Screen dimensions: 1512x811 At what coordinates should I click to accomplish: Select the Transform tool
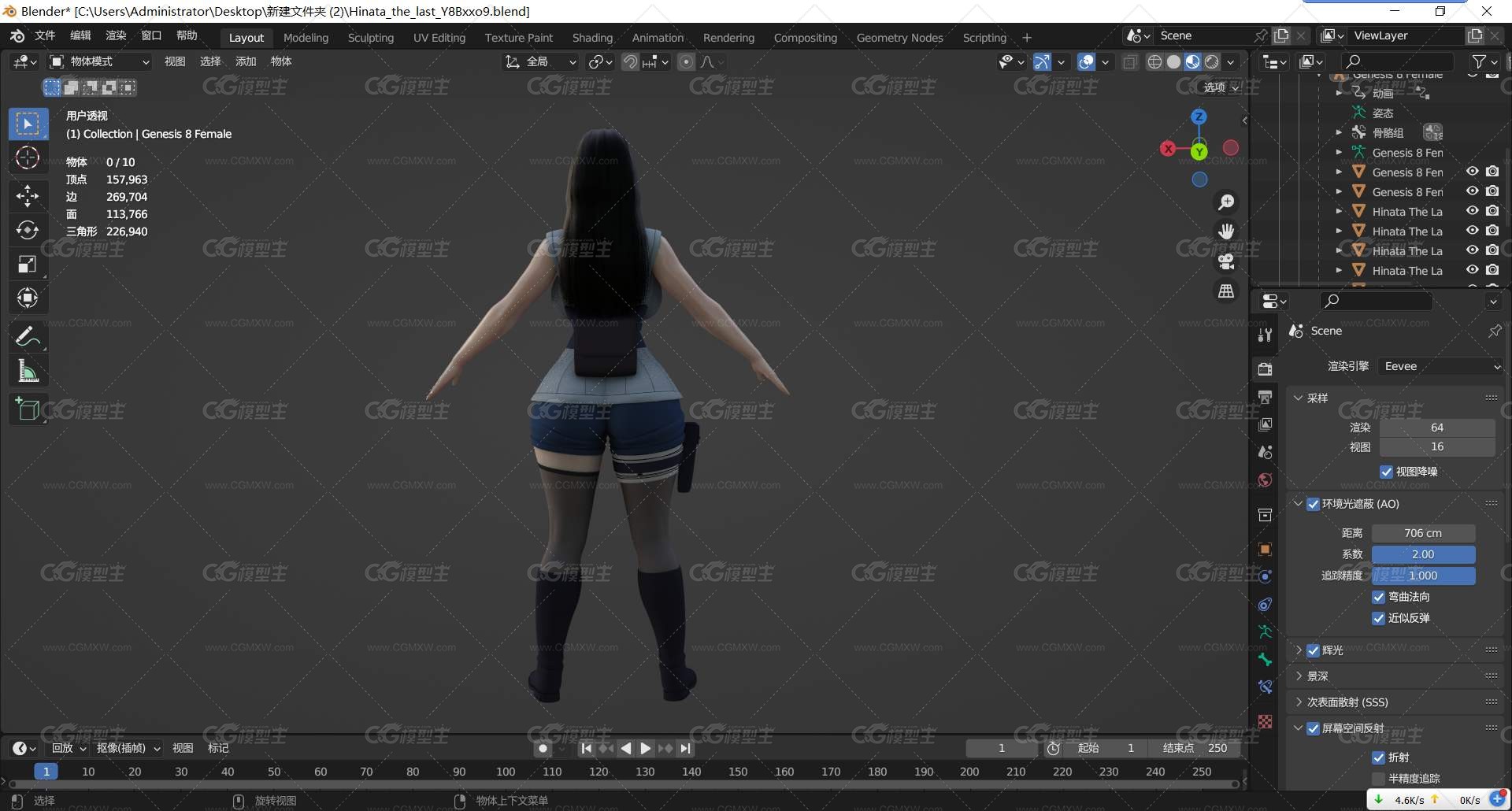click(x=28, y=298)
